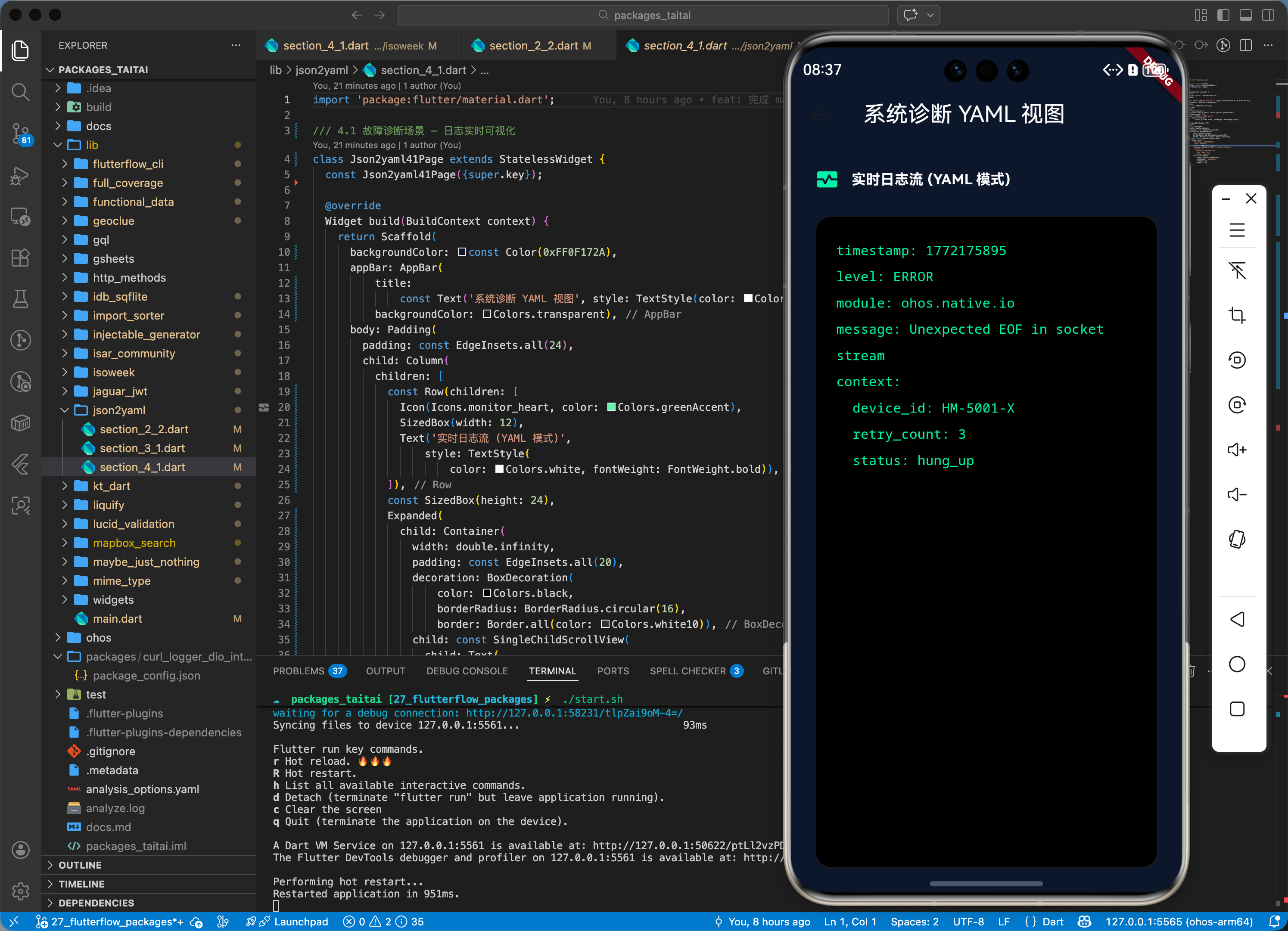Click the emulator screenshot crop icon

[x=1237, y=315]
